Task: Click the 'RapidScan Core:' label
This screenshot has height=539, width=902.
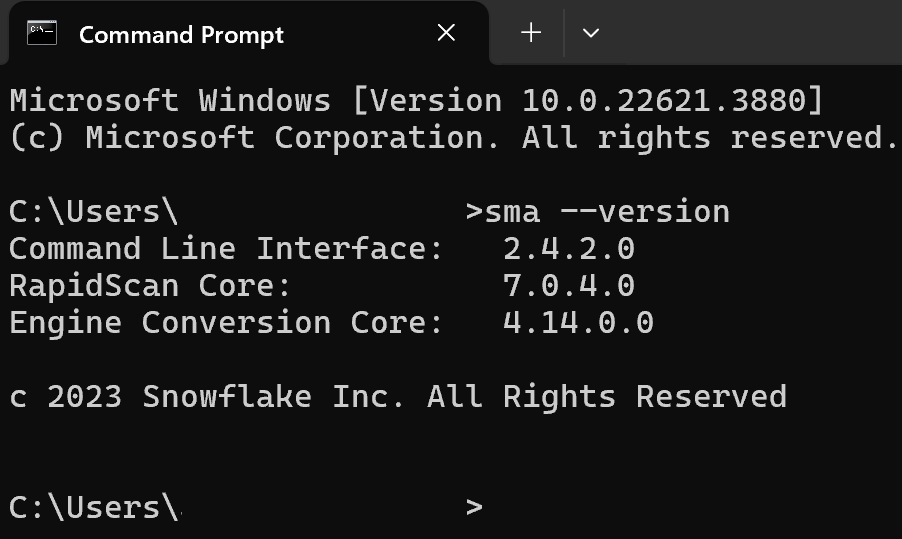Action: (x=150, y=285)
